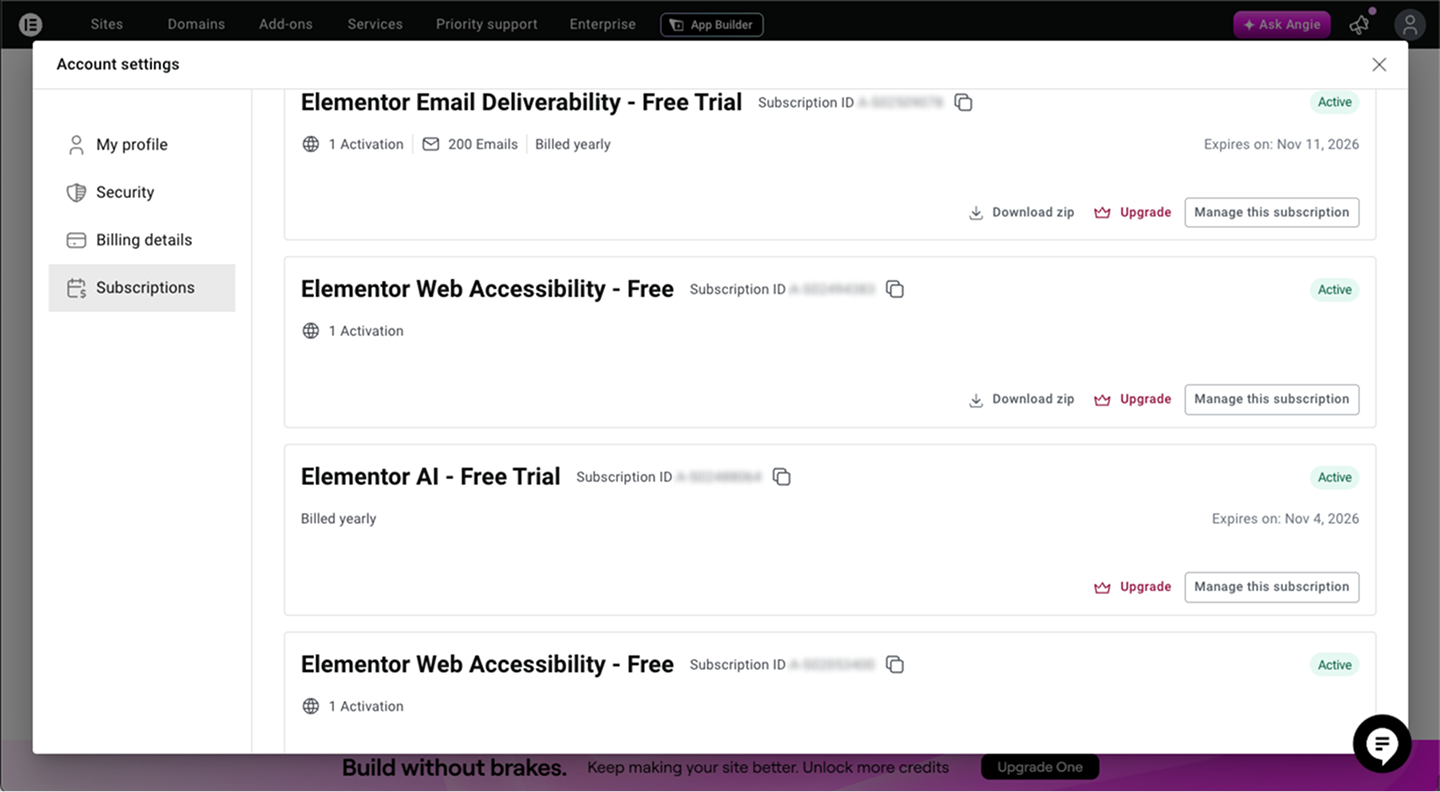Close the Account settings dialog
1440x792 pixels.
pos(1379,64)
